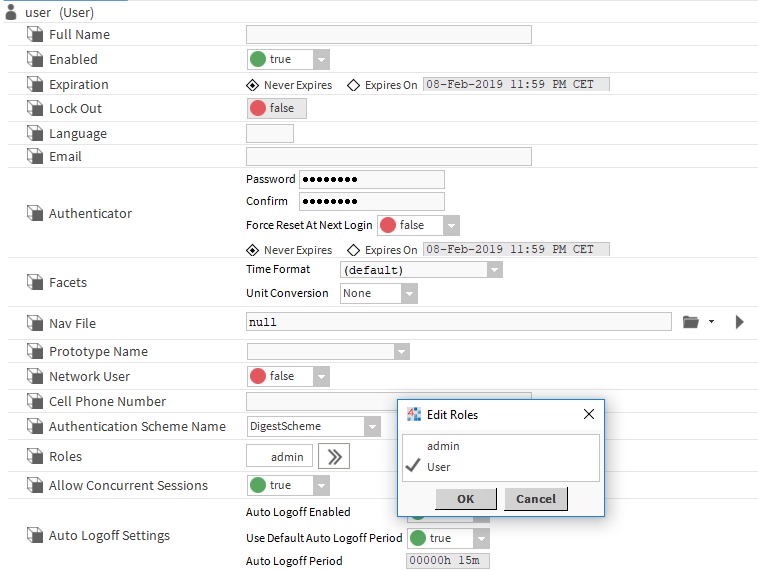The image size is (758, 570).
Task: Open the Enabled true dropdown
Action: click(320, 59)
